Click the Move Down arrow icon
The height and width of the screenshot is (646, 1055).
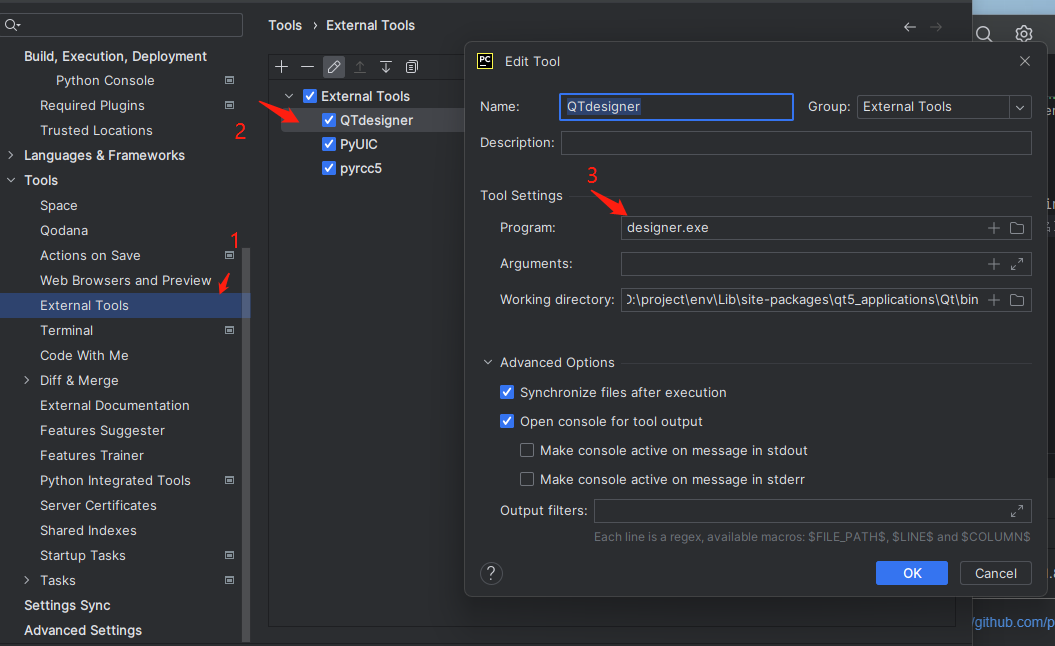[x=386, y=67]
